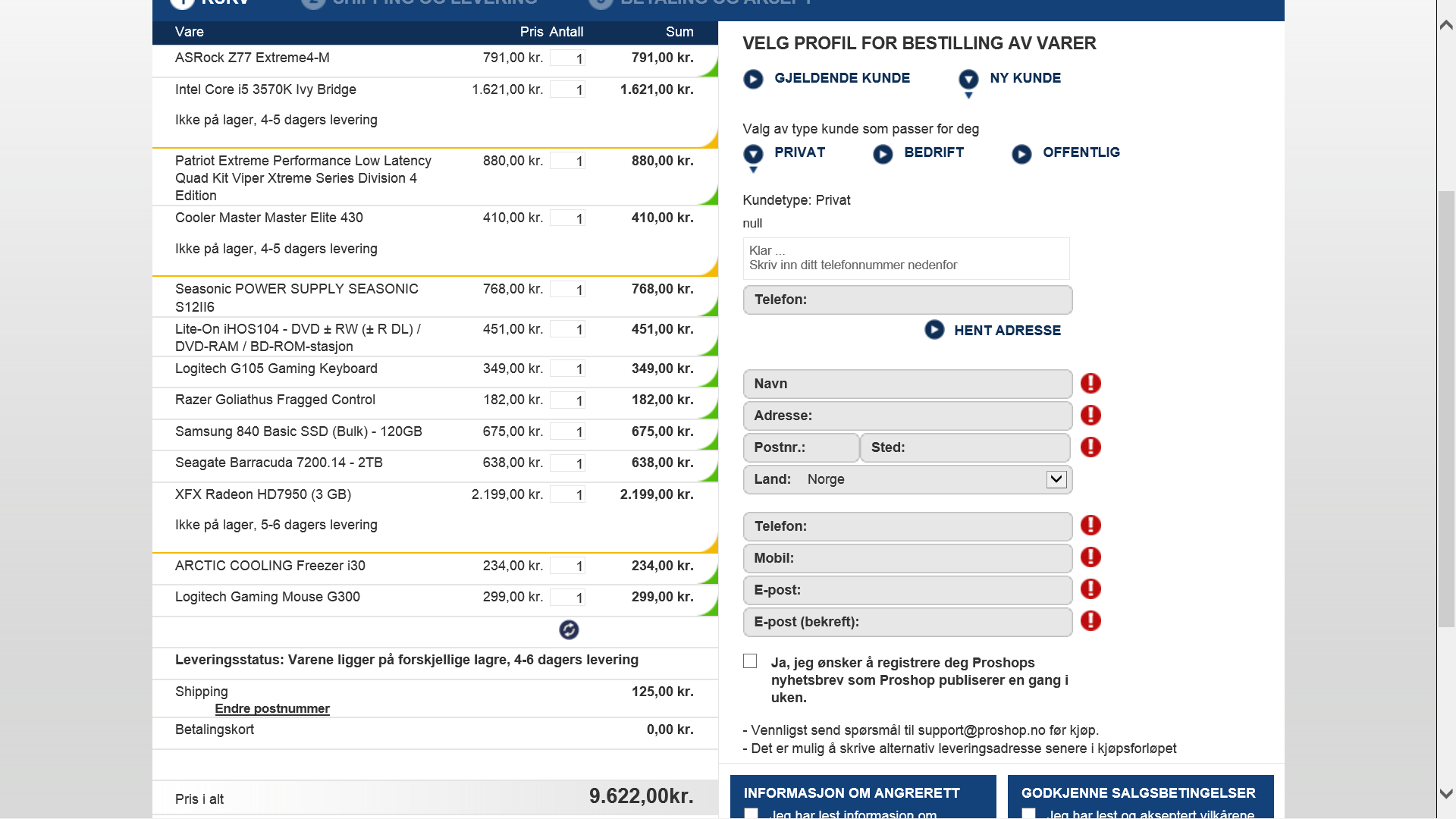Viewport: 1456px width, 819px height.
Task: Click the red warning icon beside Postnr/Sted
Action: 1090,447
